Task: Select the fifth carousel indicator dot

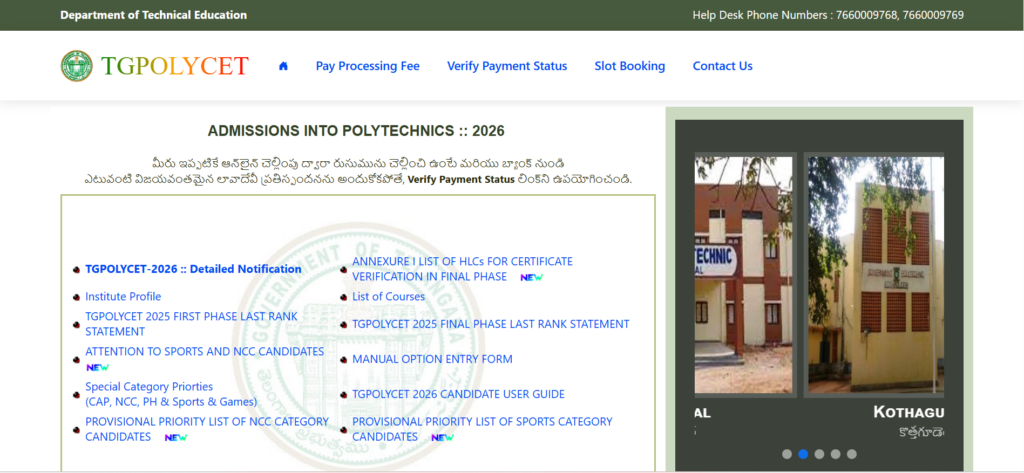Action: pos(852,454)
